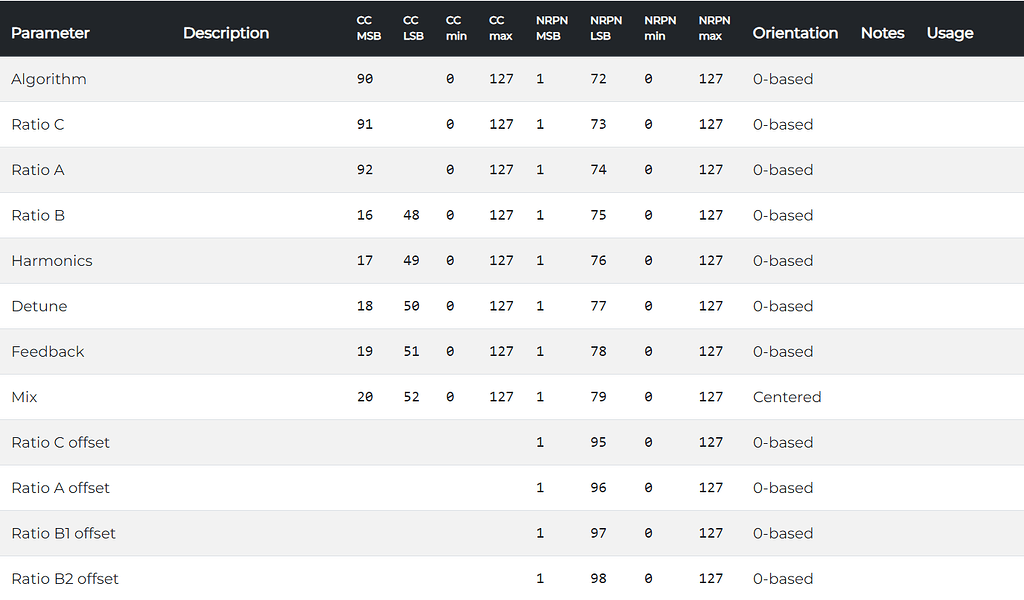Select NRPN LSB value 76 for Harmonics

click(x=598, y=261)
